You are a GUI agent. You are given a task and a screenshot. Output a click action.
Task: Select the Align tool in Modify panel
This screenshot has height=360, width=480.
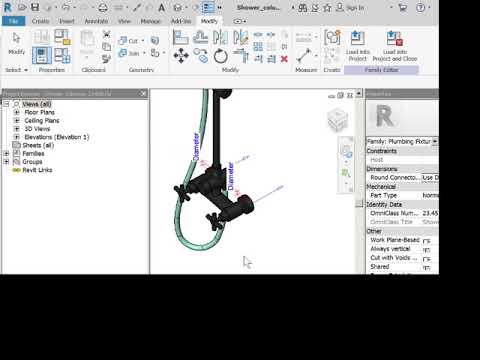coord(181,37)
